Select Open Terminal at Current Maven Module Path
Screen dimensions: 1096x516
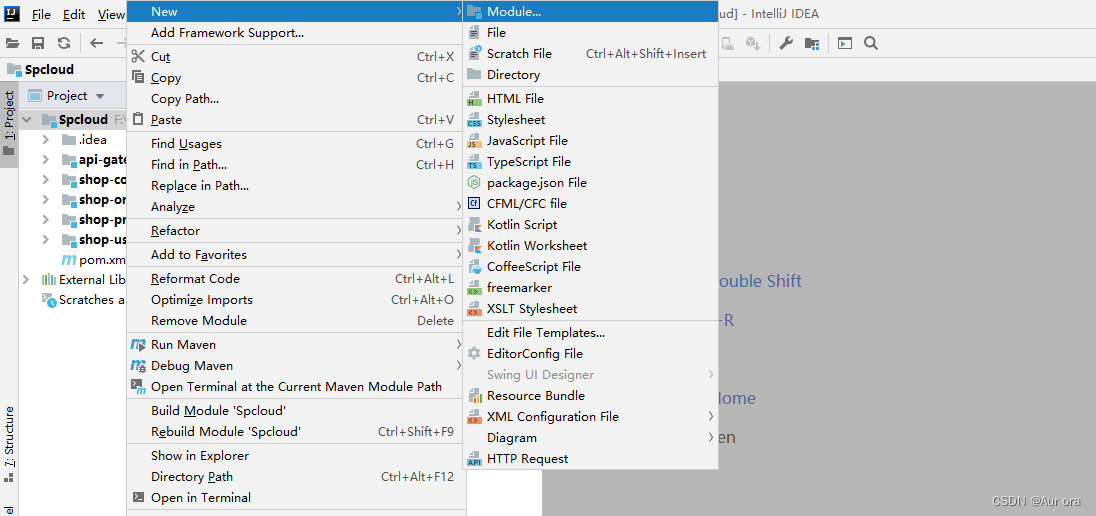coord(296,387)
